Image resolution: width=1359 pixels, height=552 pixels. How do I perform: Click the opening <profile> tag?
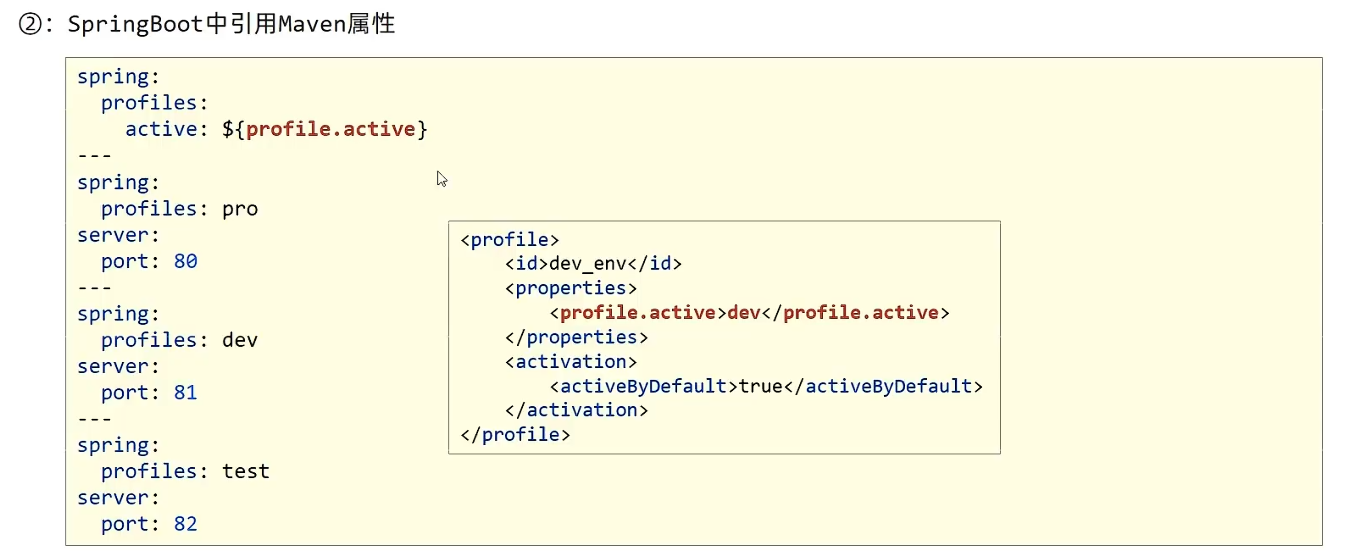click(x=509, y=240)
